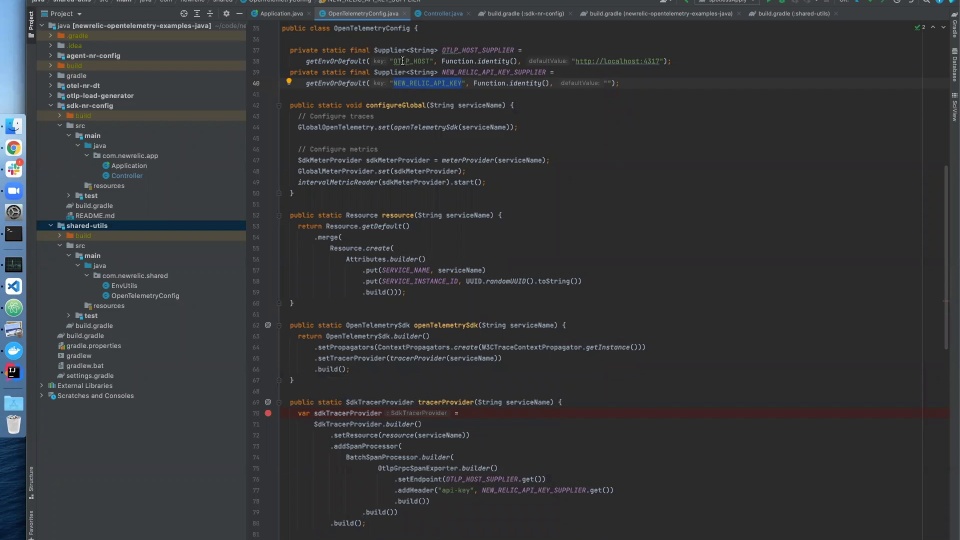Screen dimensions: 960x540
Task: Switch to build.gradle (newrelic-opentelemetry-examples-java) tab
Action: click(660, 13)
